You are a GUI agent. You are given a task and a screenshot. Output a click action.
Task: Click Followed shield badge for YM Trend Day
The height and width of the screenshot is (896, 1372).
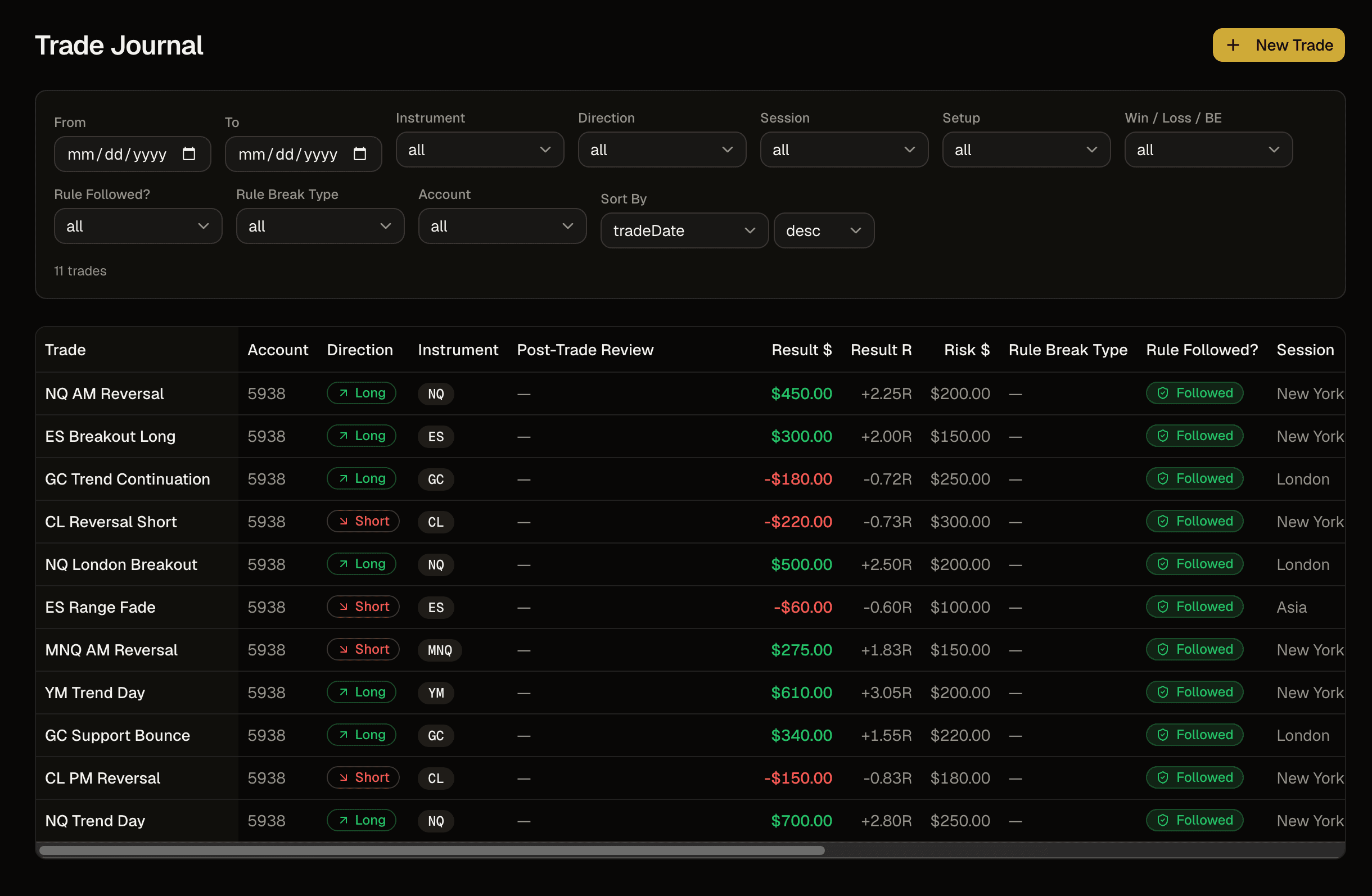pos(1194,692)
